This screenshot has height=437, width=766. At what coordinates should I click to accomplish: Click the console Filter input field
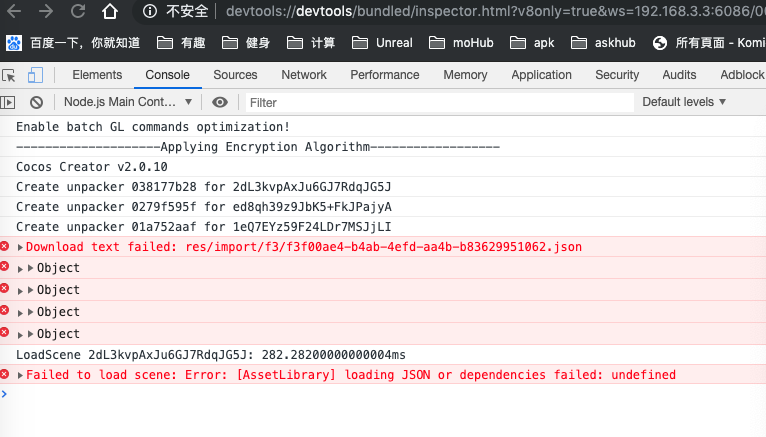click(x=438, y=102)
